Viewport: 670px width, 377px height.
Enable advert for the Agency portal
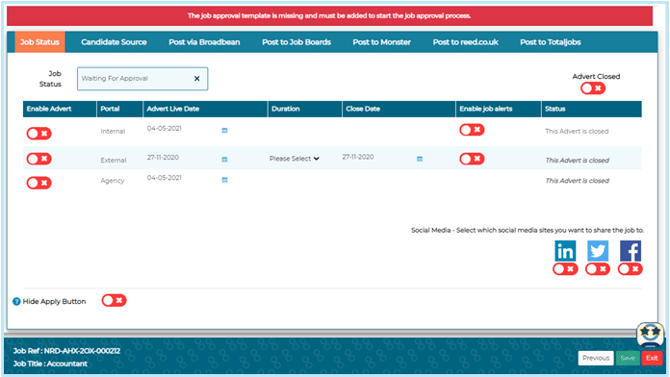pos(39,183)
